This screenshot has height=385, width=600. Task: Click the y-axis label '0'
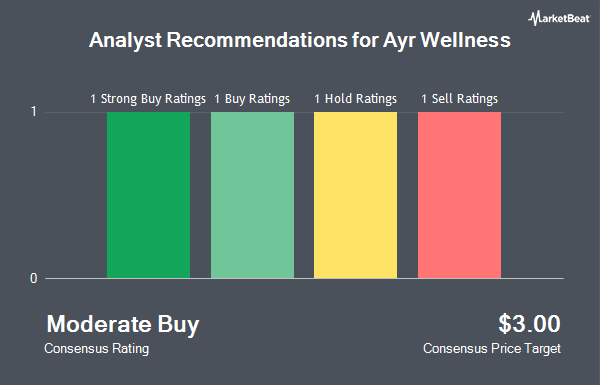pos(34,278)
